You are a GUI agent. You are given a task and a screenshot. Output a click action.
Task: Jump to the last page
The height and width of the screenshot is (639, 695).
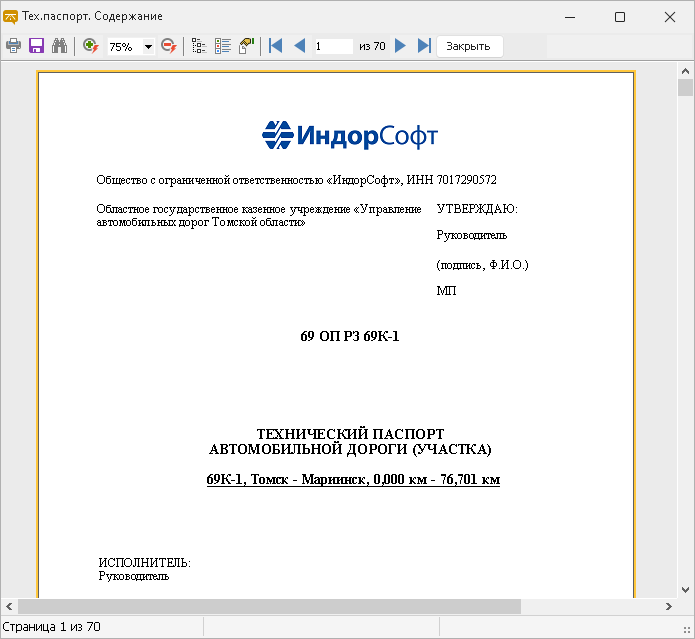pyautogui.click(x=424, y=46)
